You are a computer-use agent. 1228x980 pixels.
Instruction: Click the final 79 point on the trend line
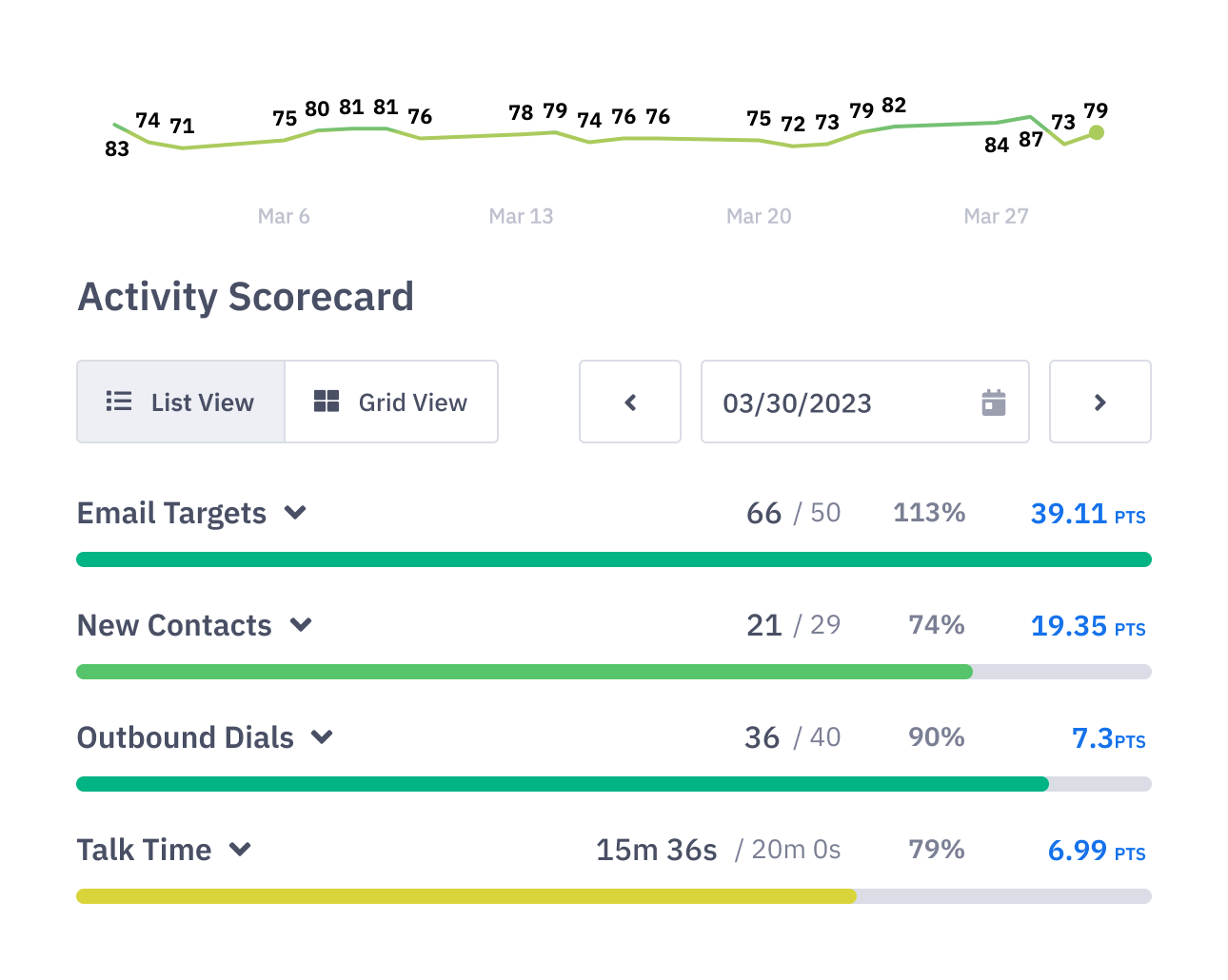(1097, 132)
